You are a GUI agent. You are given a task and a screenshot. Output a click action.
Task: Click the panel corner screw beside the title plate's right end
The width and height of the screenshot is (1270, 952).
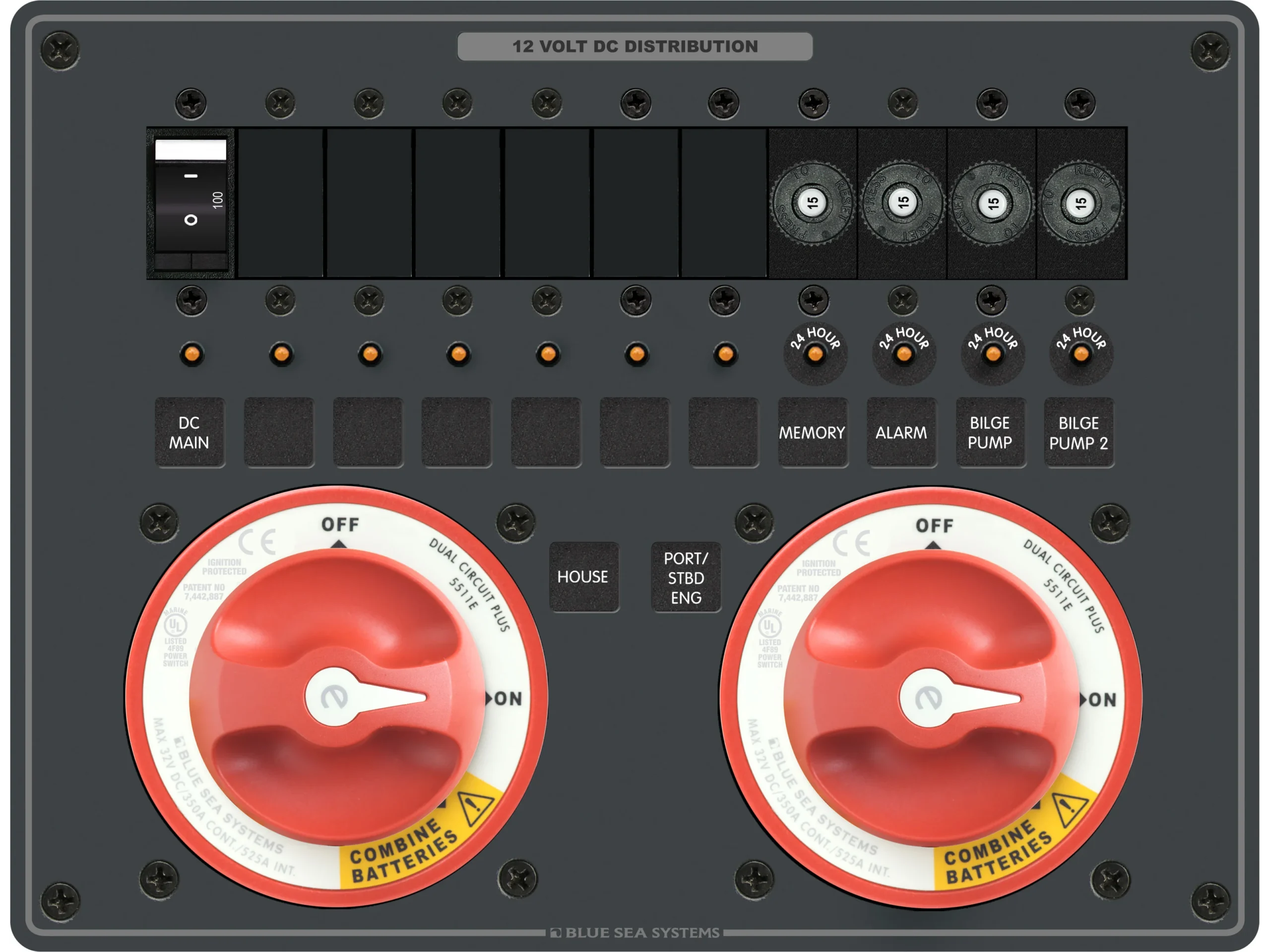tap(1210, 51)
